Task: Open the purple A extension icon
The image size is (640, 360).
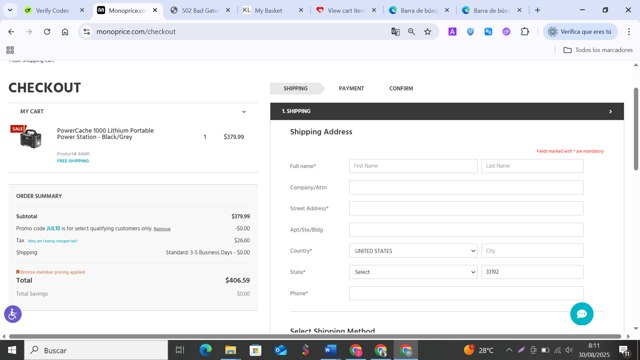Action: click(452, 31)
